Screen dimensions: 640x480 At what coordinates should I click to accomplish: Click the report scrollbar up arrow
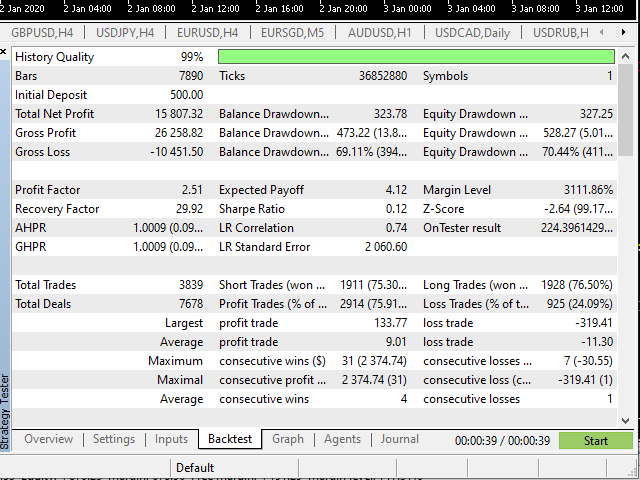626,57
